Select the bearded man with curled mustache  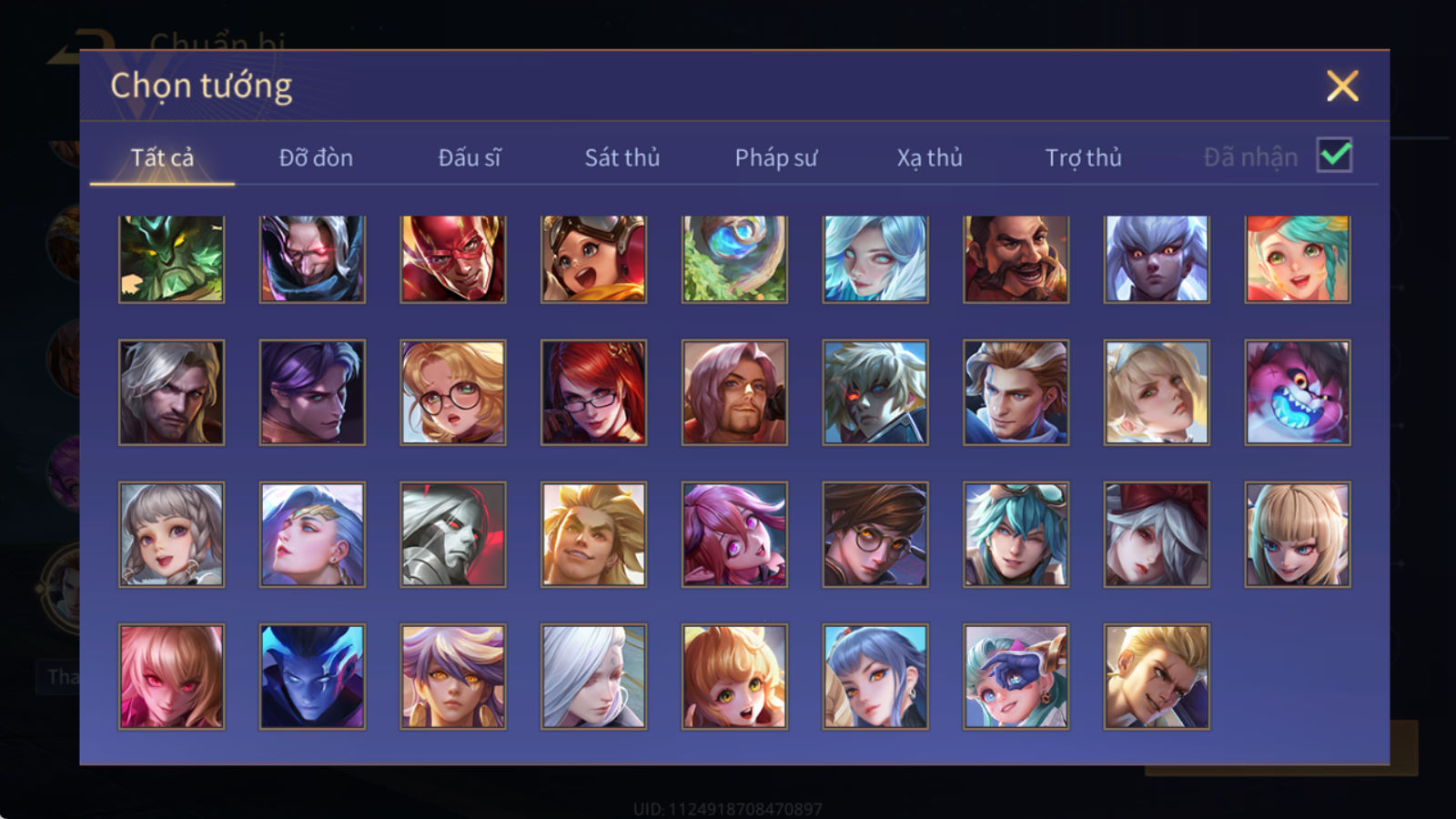tap(1016, 259)
